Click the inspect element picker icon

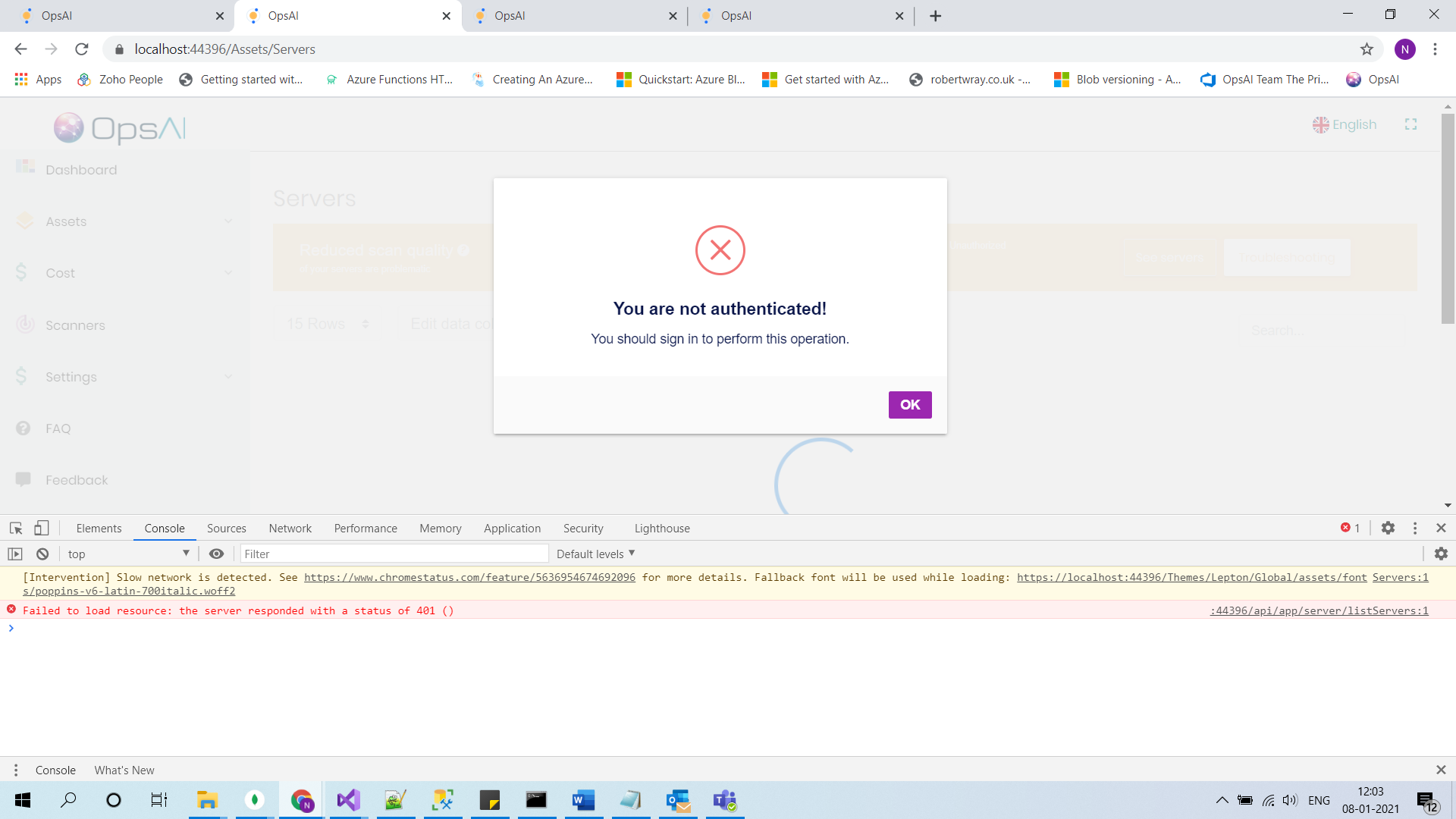click(16, 529)
